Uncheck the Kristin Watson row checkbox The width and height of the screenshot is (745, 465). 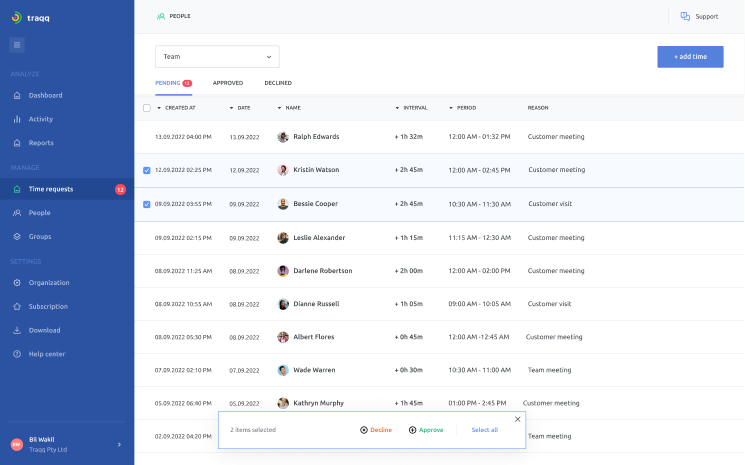147,170
